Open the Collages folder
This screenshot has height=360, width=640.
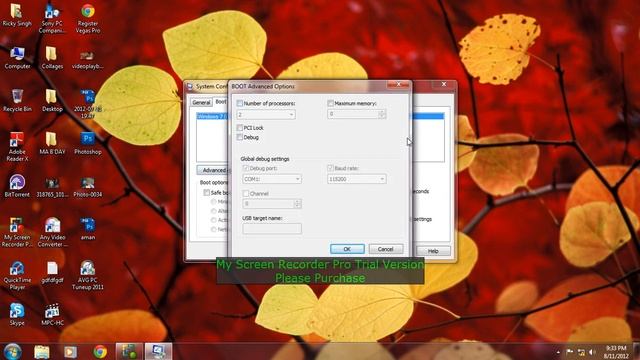click(52, 58)
